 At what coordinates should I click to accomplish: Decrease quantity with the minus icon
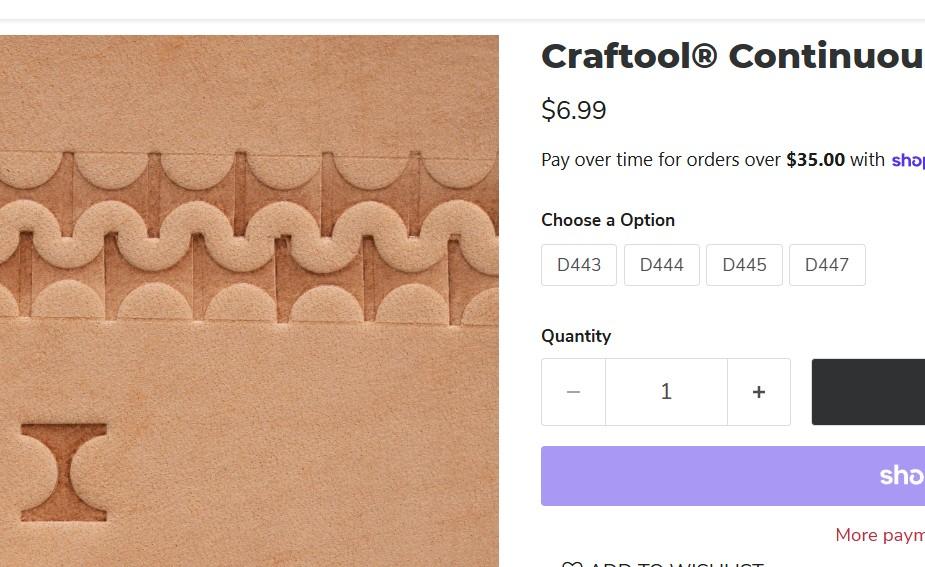pos(573,392)
